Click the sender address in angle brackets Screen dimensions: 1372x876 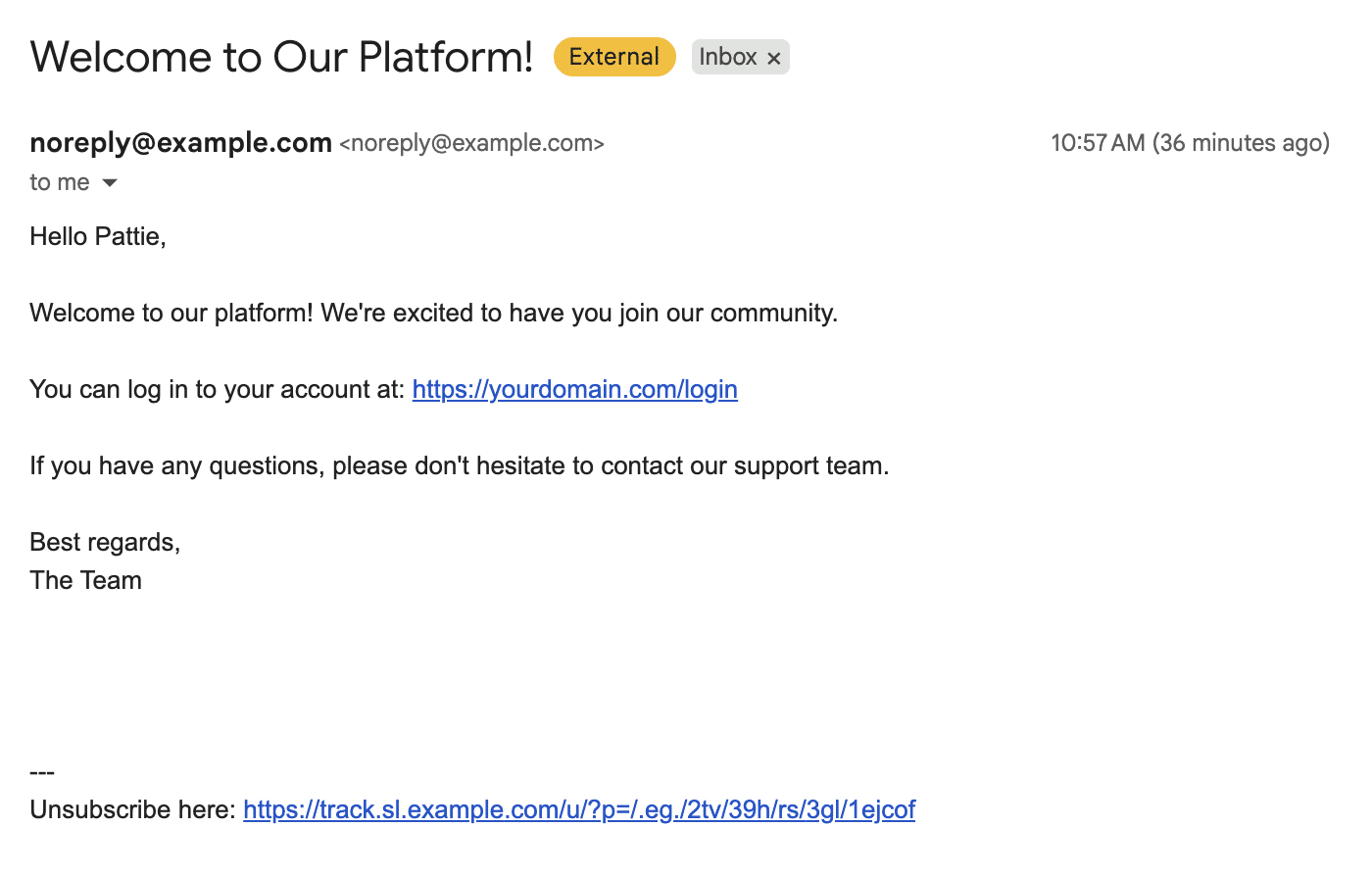(471, 143)
